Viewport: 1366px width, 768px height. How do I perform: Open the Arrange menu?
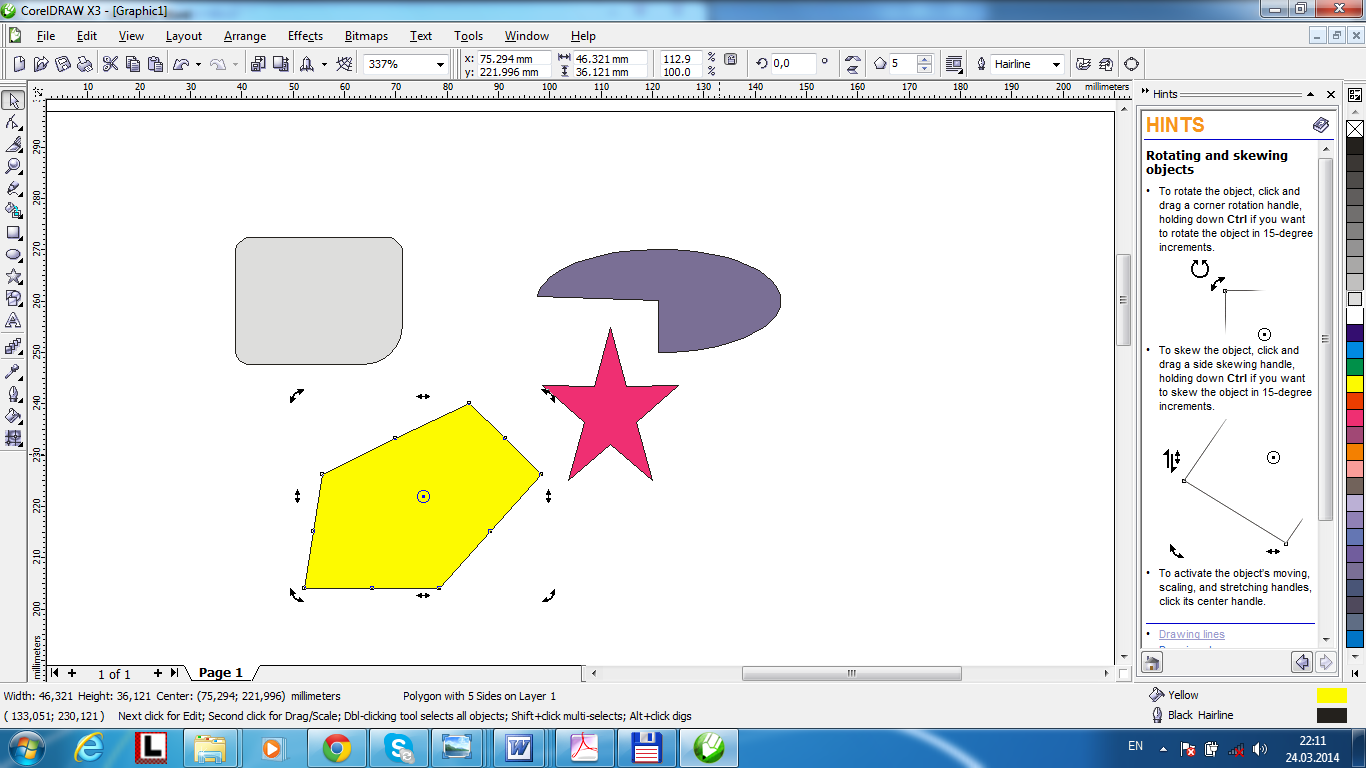(x=245, y=36)
